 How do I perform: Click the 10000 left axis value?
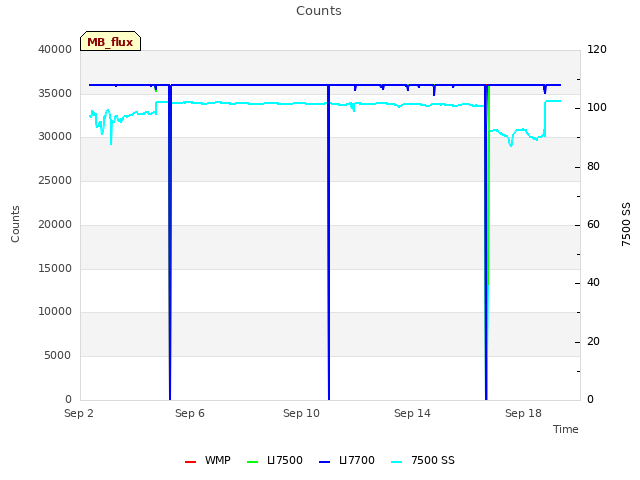pos(55,311)
